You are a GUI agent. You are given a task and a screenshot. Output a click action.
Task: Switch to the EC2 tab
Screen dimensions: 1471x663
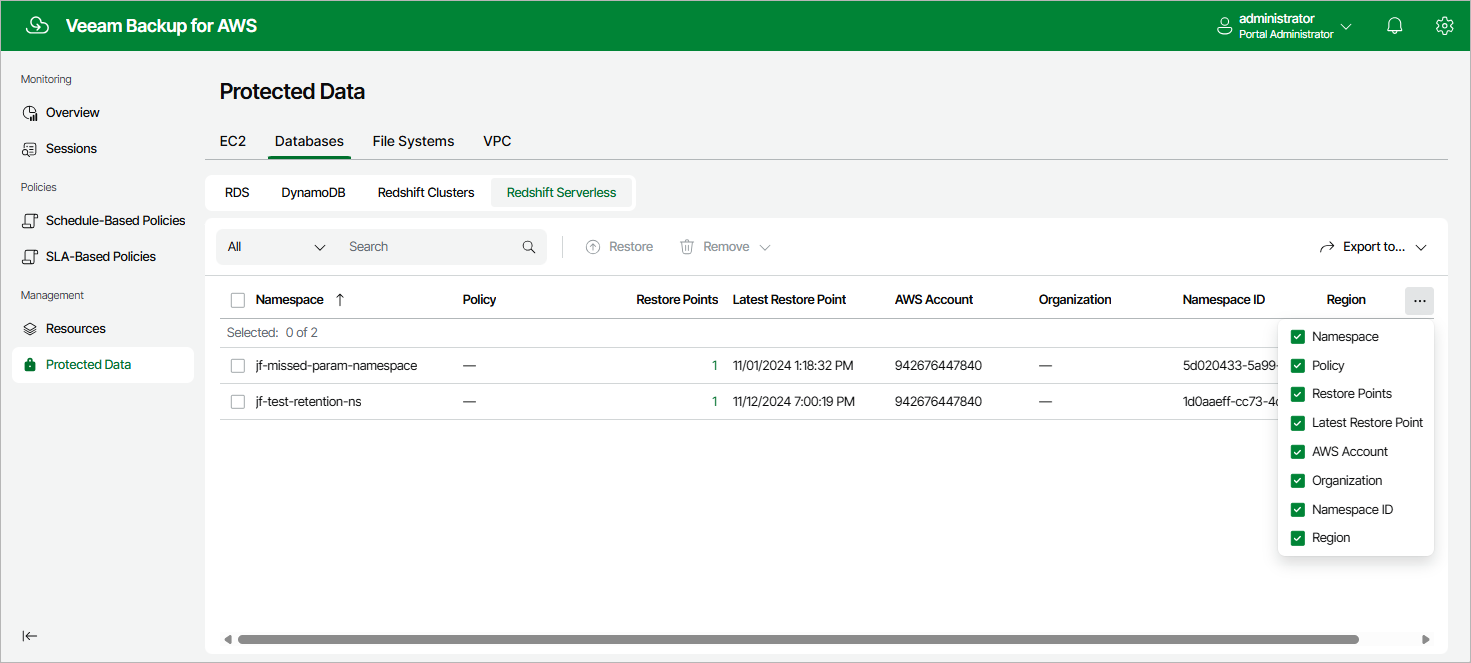tap(233, 142)
